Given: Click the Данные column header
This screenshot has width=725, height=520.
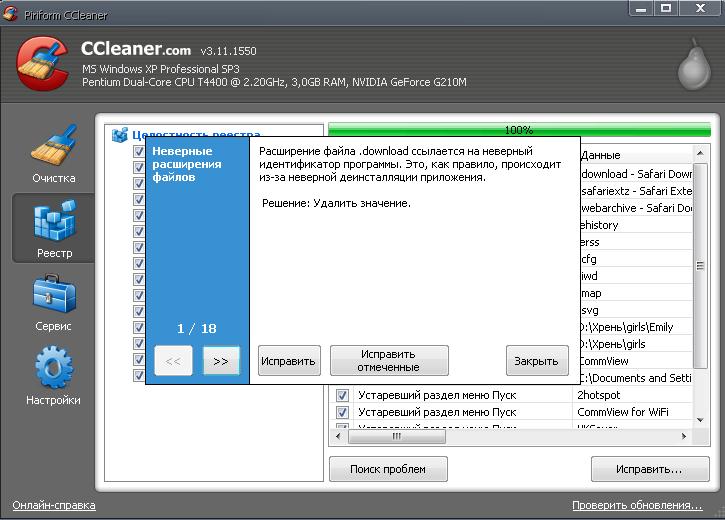Looking at the screenshot, I should point(635,155).
